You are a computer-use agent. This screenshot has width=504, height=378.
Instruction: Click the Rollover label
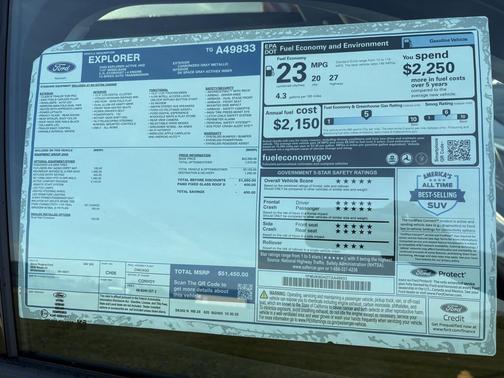(x=272, y=243)
